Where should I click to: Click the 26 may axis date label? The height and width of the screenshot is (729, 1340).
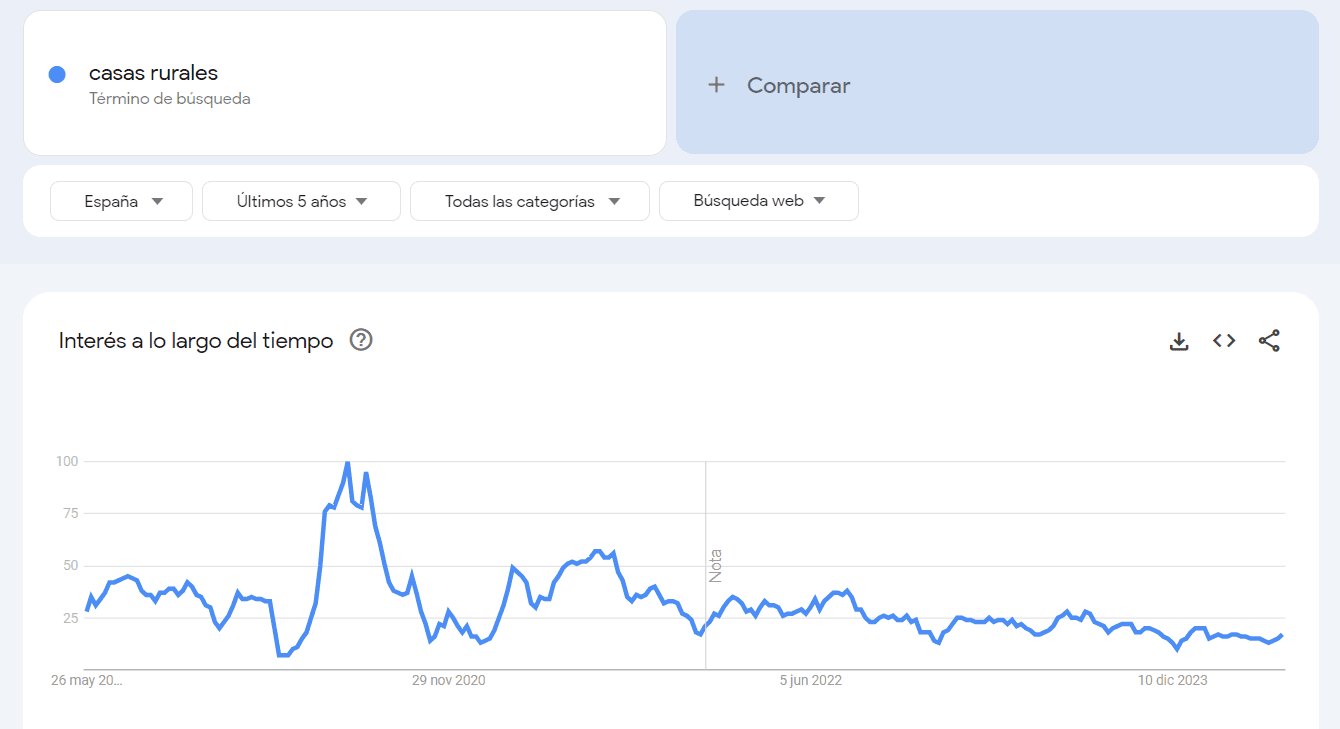(87, 681)
